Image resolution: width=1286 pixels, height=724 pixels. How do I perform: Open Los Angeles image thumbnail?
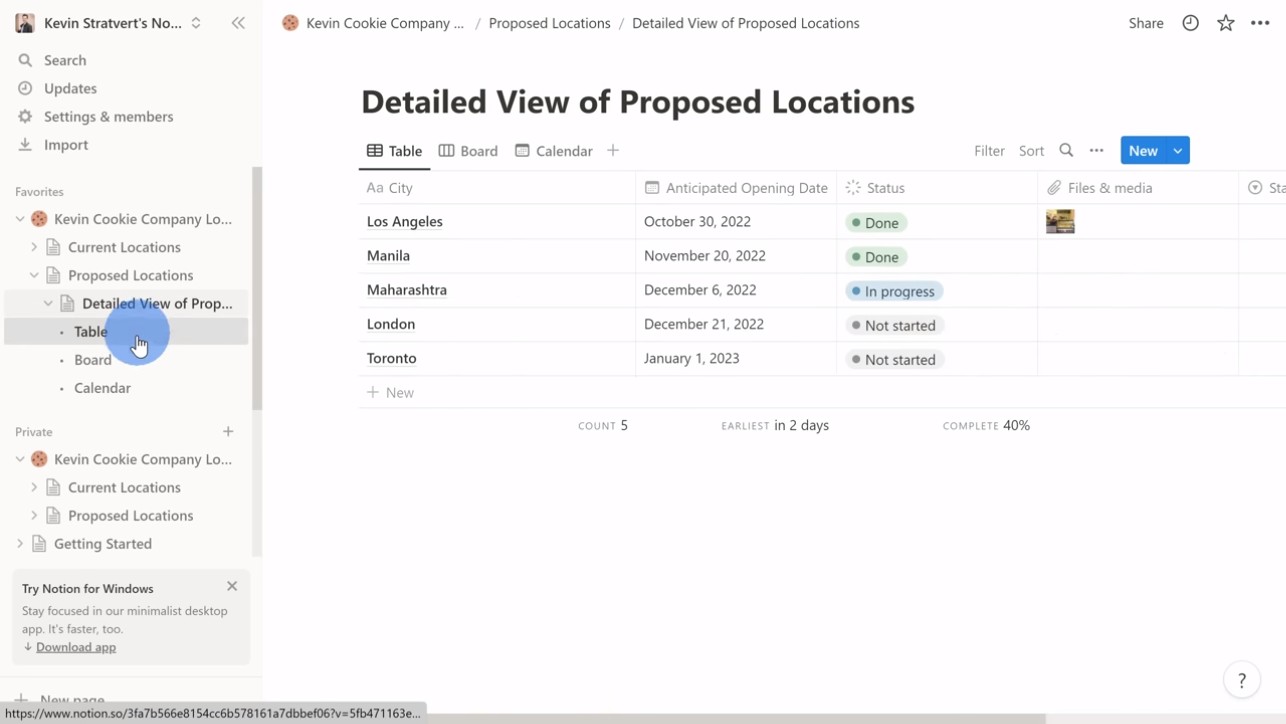pyautogui.click(x=1060, y=221)
